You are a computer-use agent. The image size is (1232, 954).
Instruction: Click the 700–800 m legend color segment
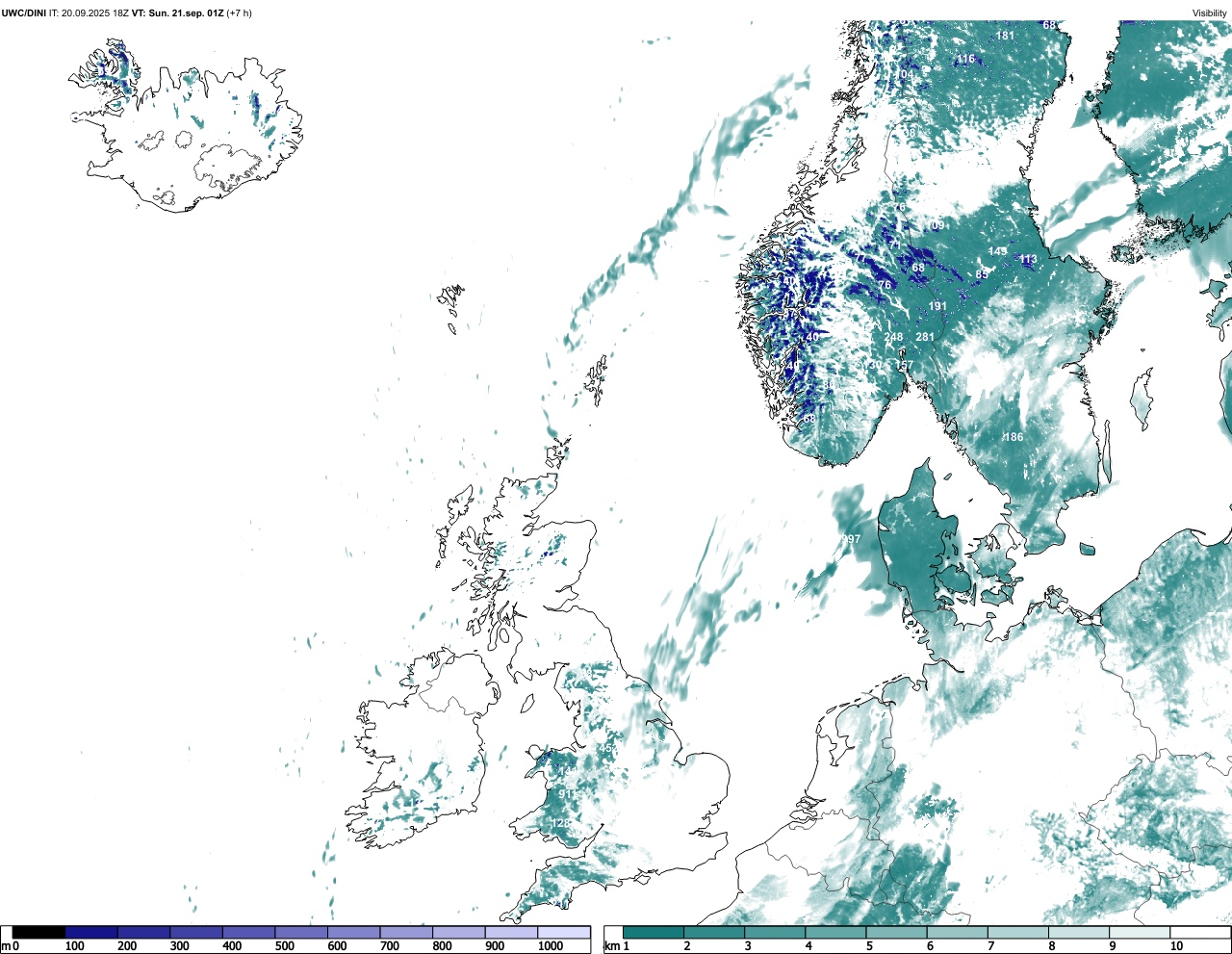406,933
